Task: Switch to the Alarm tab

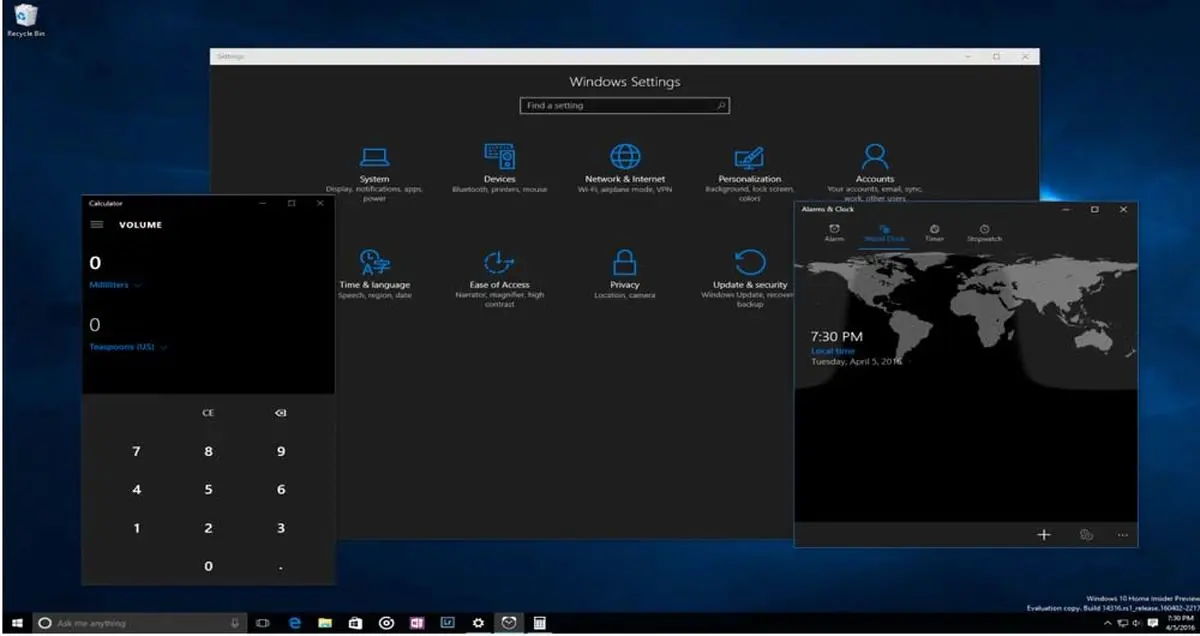Action: (834, 233)
